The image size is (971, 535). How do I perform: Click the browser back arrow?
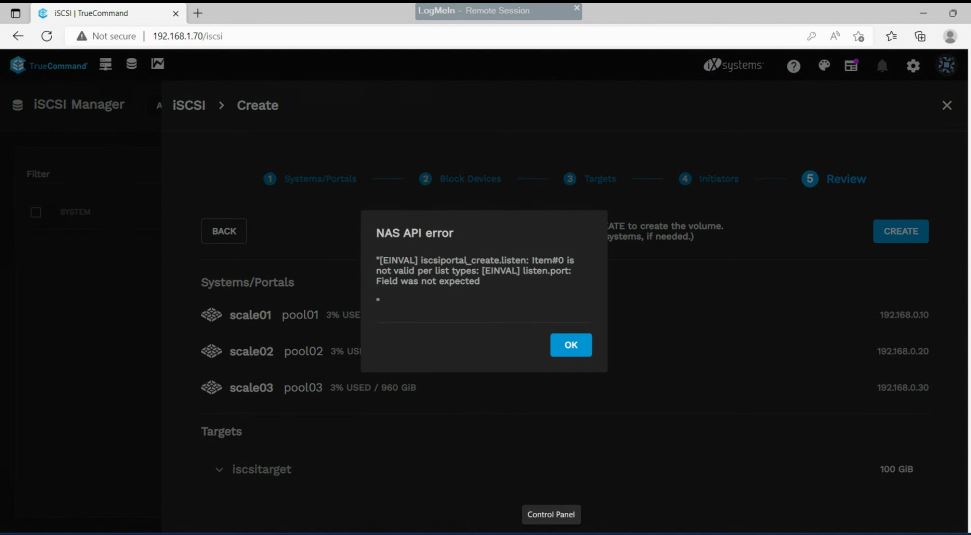tap(18, 36)
